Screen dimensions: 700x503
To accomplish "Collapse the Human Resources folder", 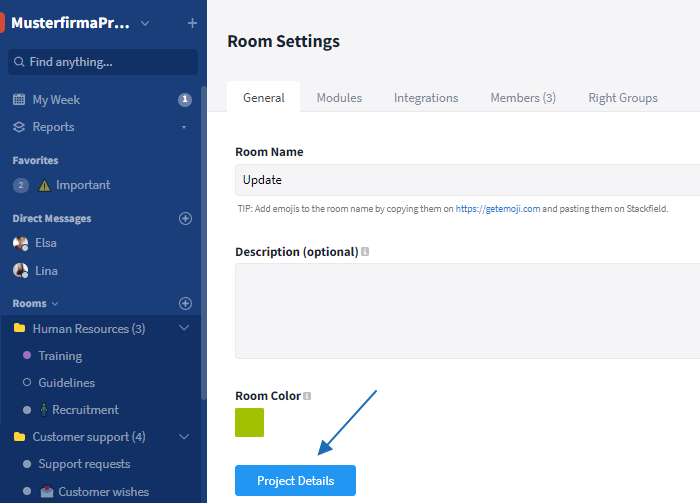I will tap(184, 328).
